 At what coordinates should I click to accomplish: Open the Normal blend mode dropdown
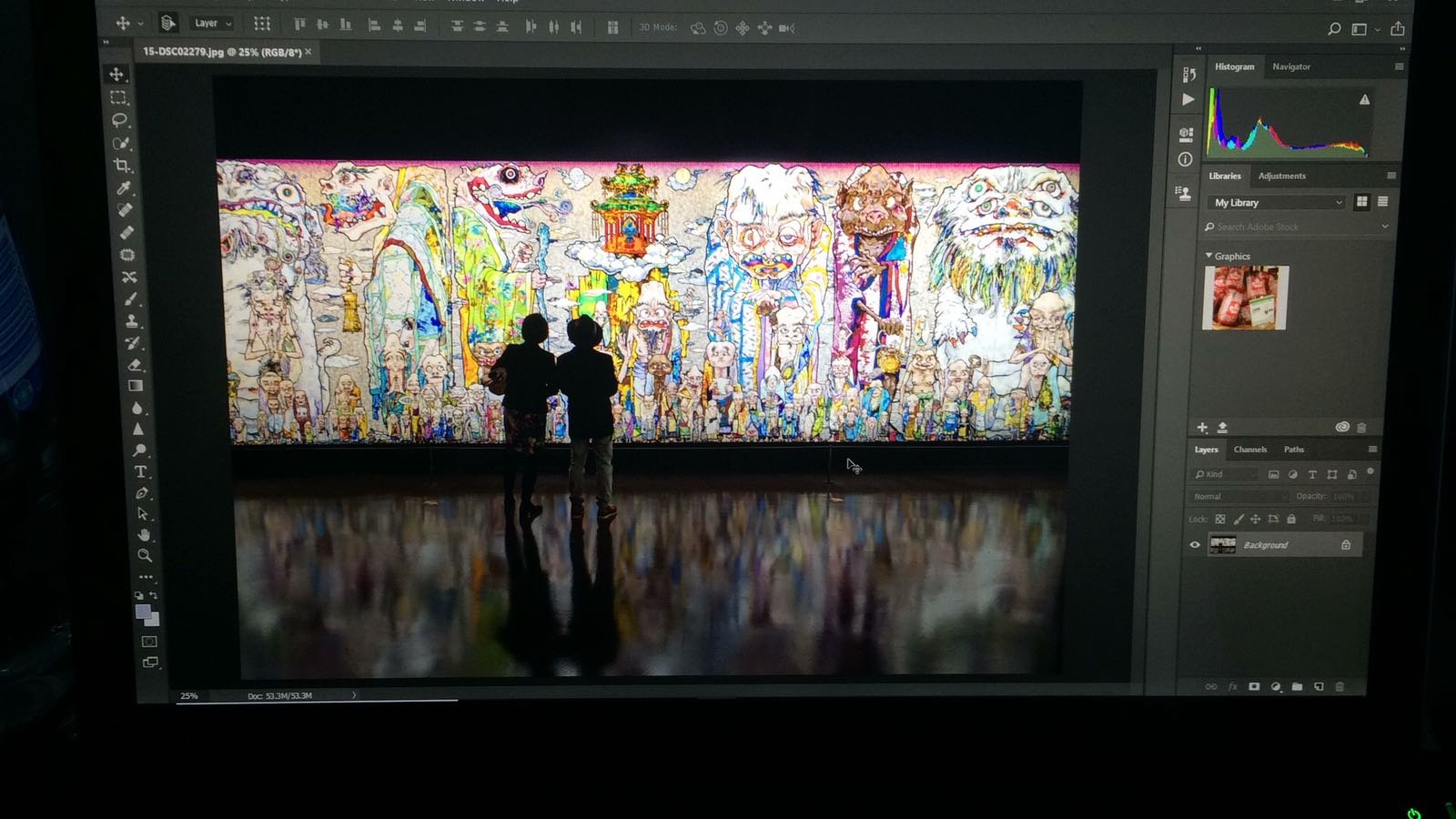(x=1239, y=497)
